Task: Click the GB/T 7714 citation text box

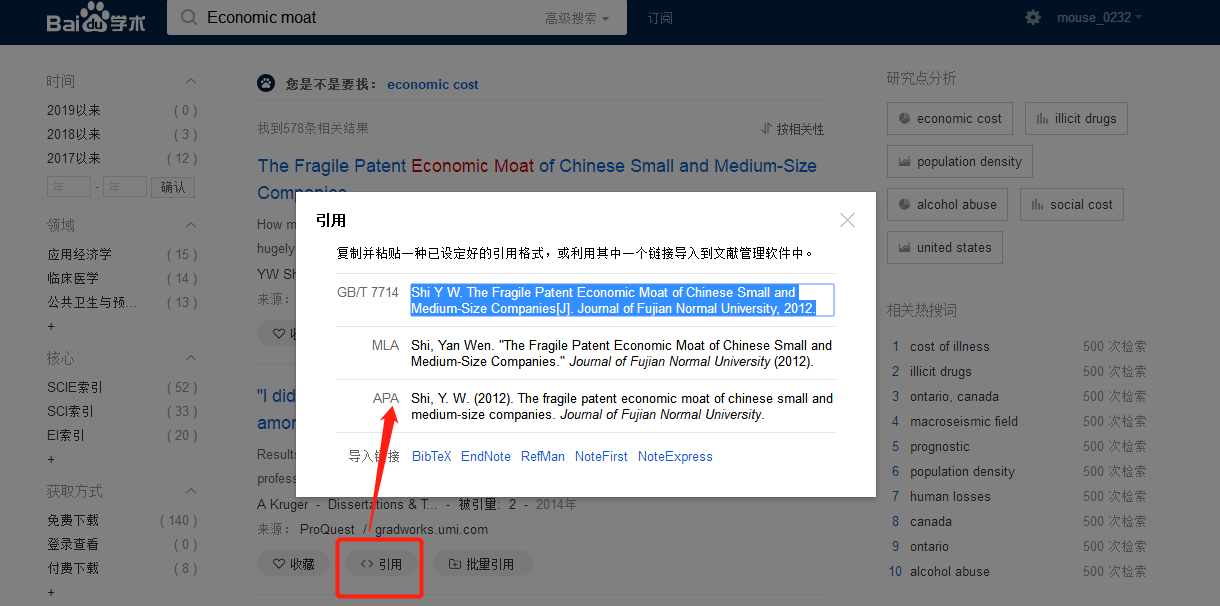Action: (621, 300)
